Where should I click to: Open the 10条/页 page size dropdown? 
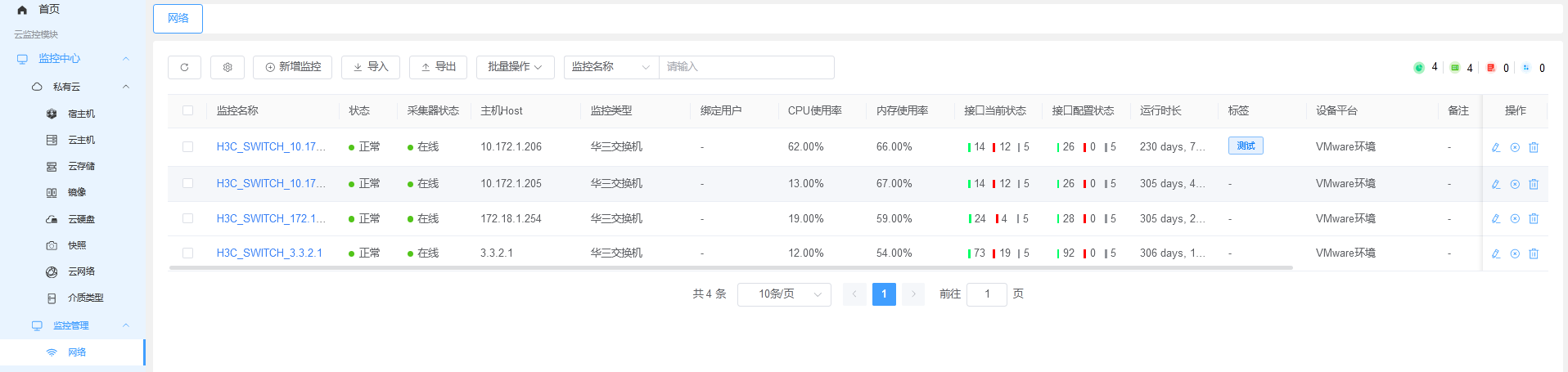tap(784, 294)
